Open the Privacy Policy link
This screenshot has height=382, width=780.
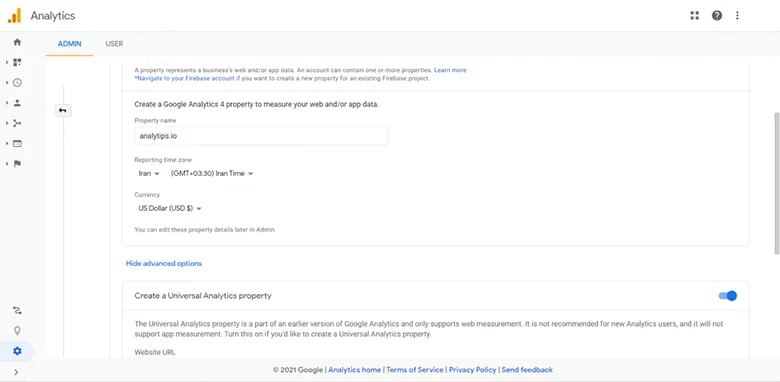[473, 370]
